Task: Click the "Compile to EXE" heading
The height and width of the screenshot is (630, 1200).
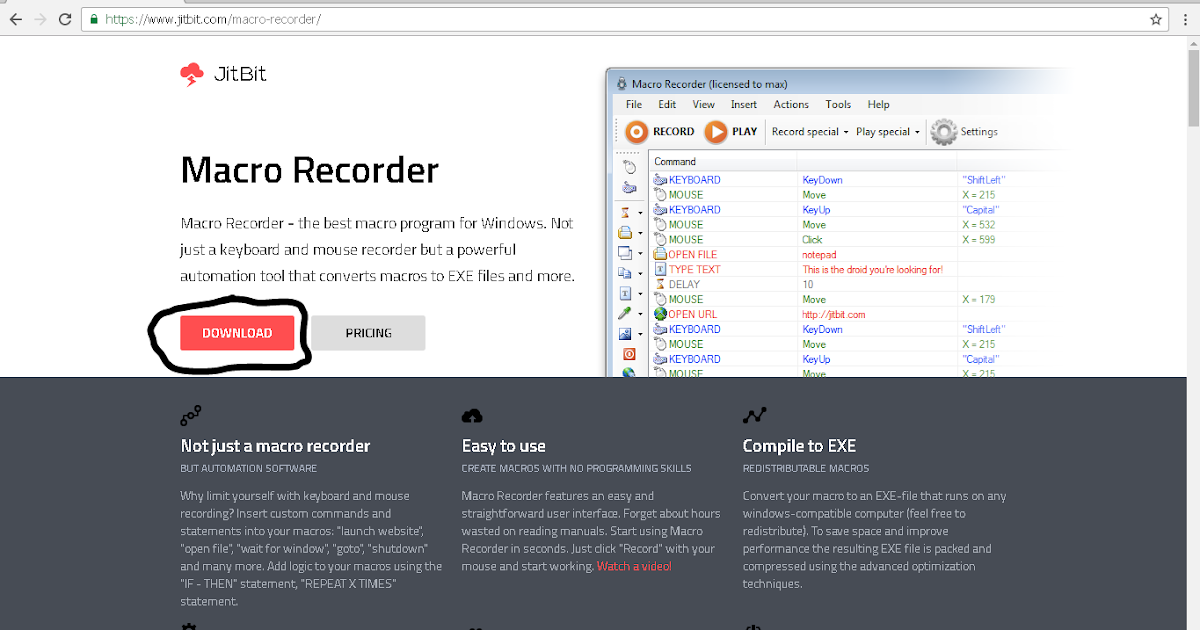Action: 799,446
